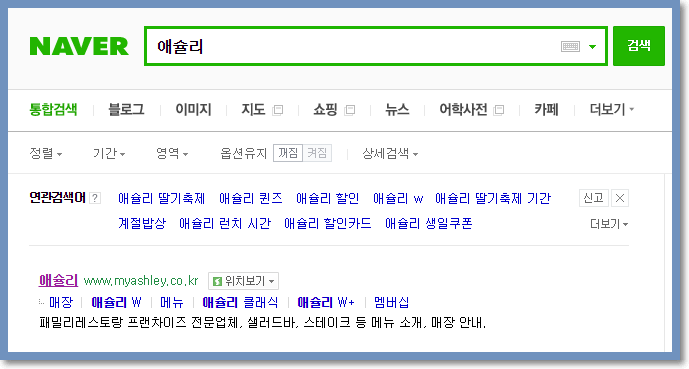Open the 정렬 sort dropdown

[46, 153]
